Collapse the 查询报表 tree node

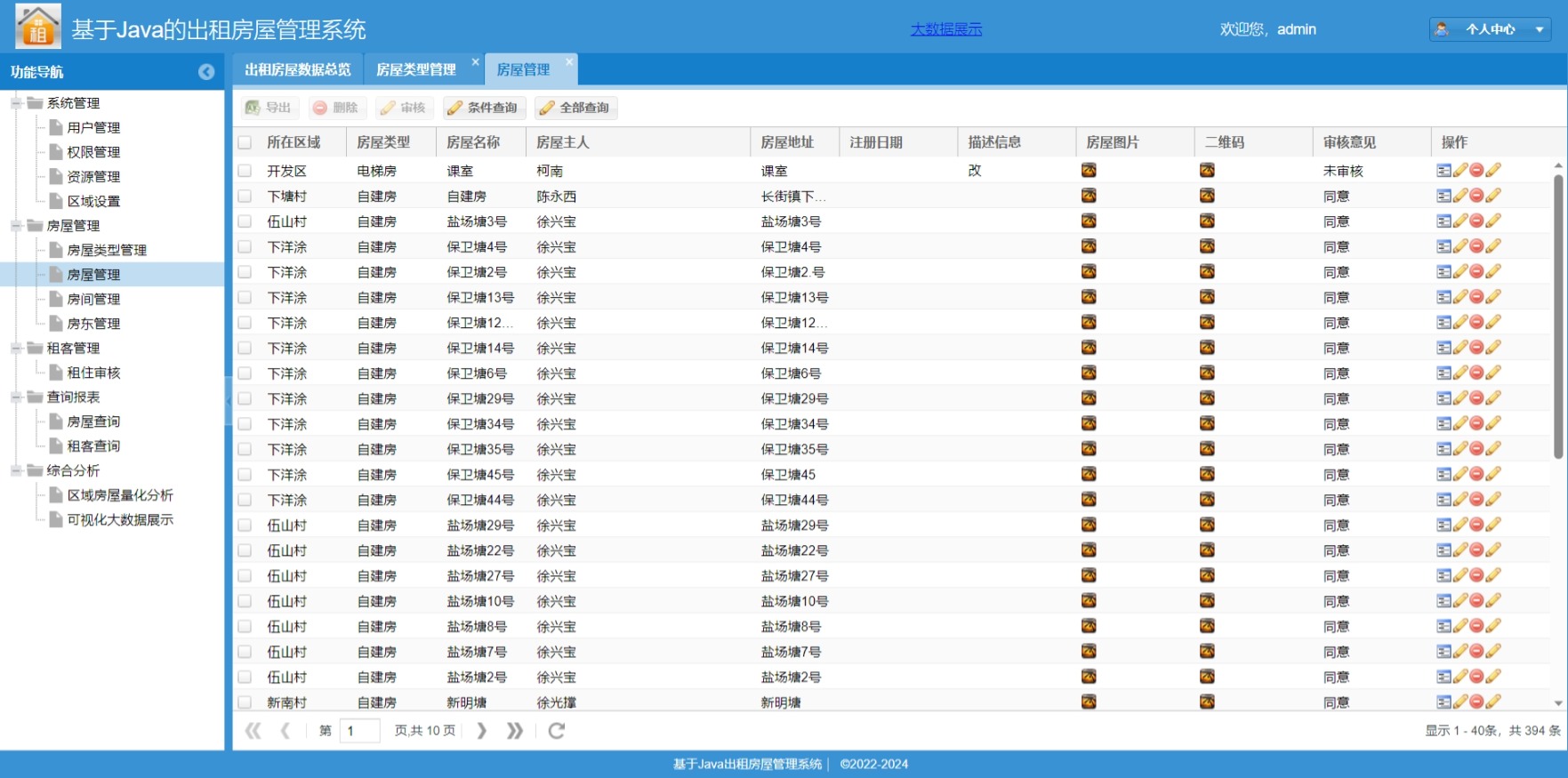click(16, 397)
